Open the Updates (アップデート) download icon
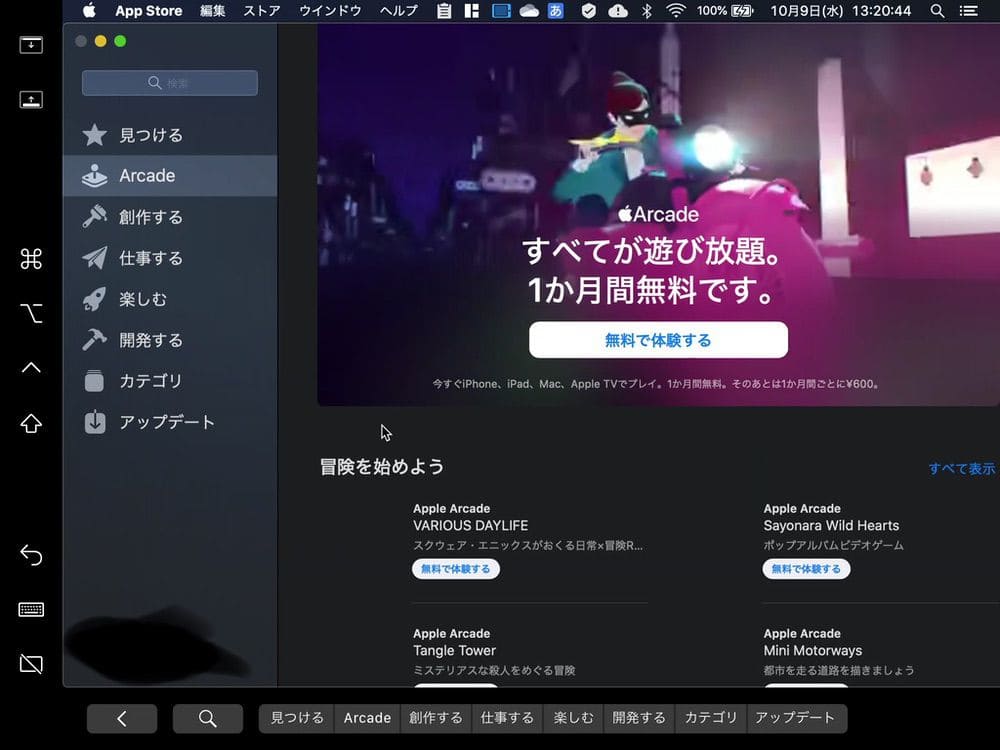The height and width of the screenshot is (750, 1000). pyautogui.click(x=94, y=422)
